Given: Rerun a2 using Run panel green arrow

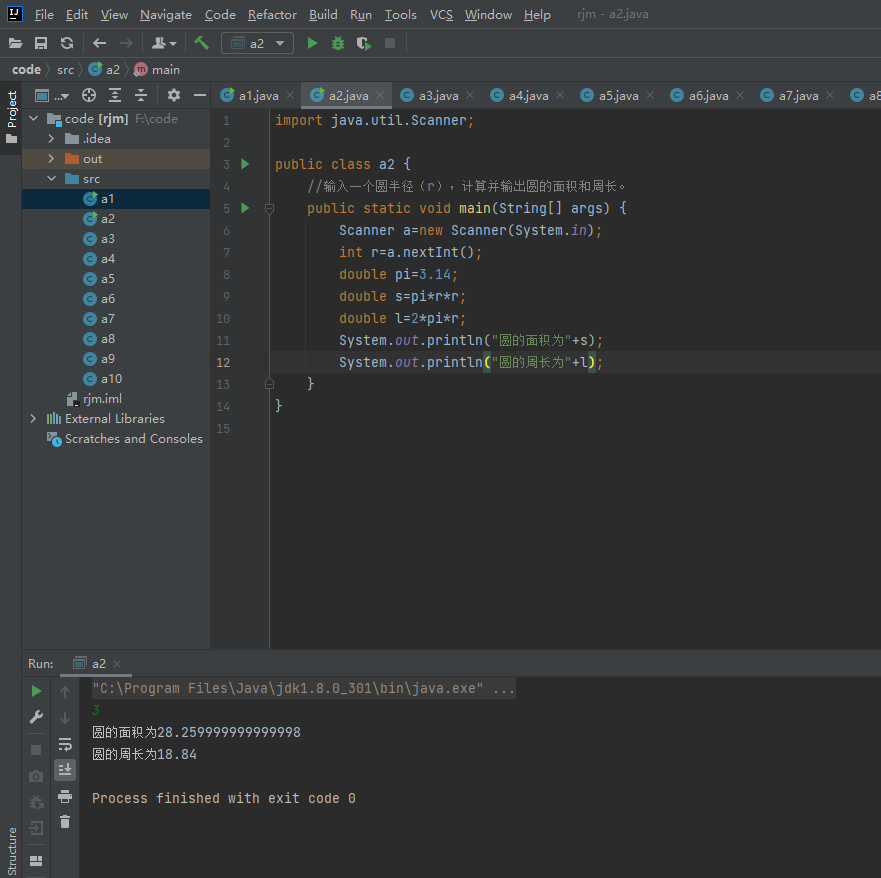Looking at the screenshot, I should (x=36, y=691).
